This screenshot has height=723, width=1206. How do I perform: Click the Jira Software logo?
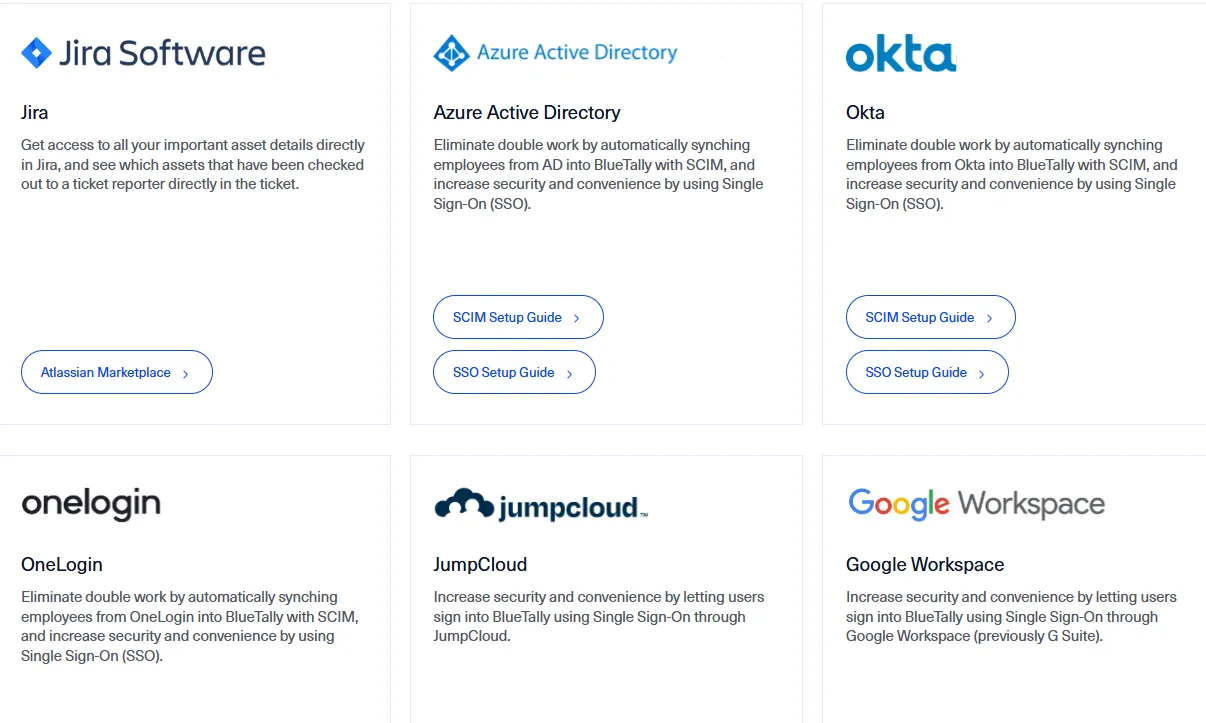click(143, 53)
